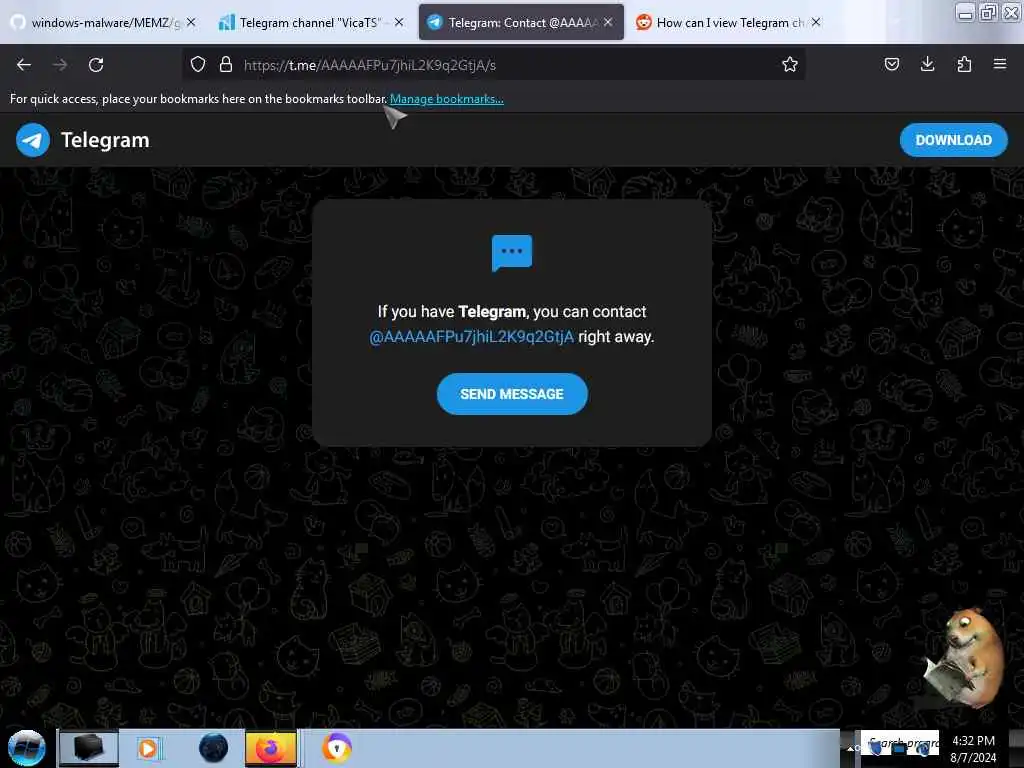The width and height of the screenshot is (1024, 768).
Task: Show hidden system tray icons
Action: (x=851, y=748)
